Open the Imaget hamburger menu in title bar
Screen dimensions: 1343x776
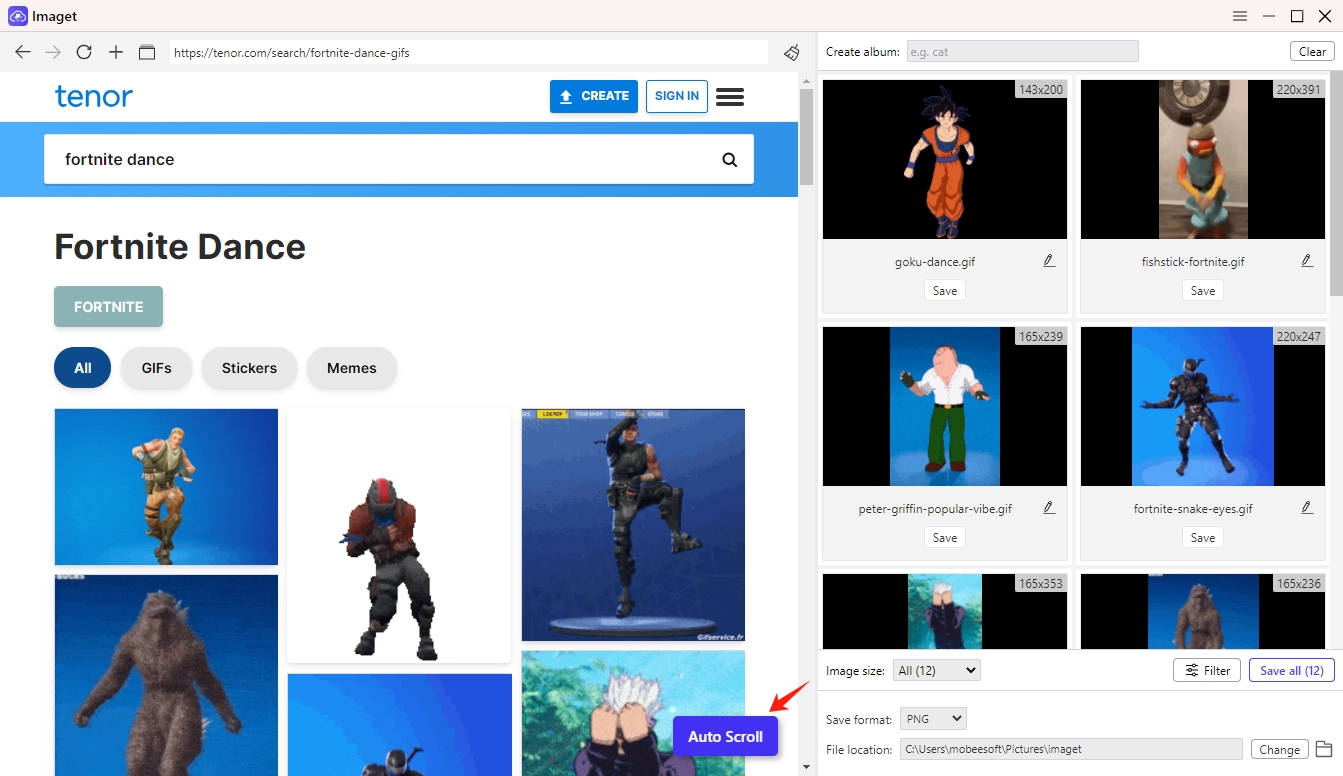click(x=1240, y=16)
